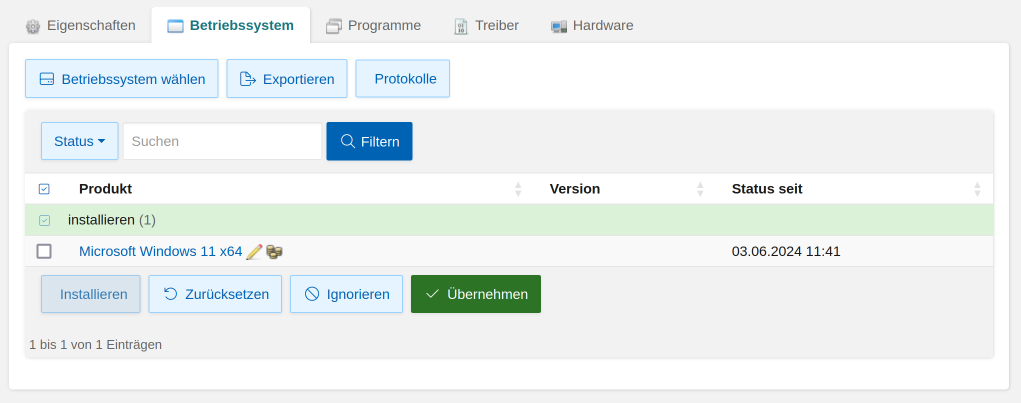The image size is (1021, 403).
Task: Open the Protokolle logs
Action: pos(403,78)
